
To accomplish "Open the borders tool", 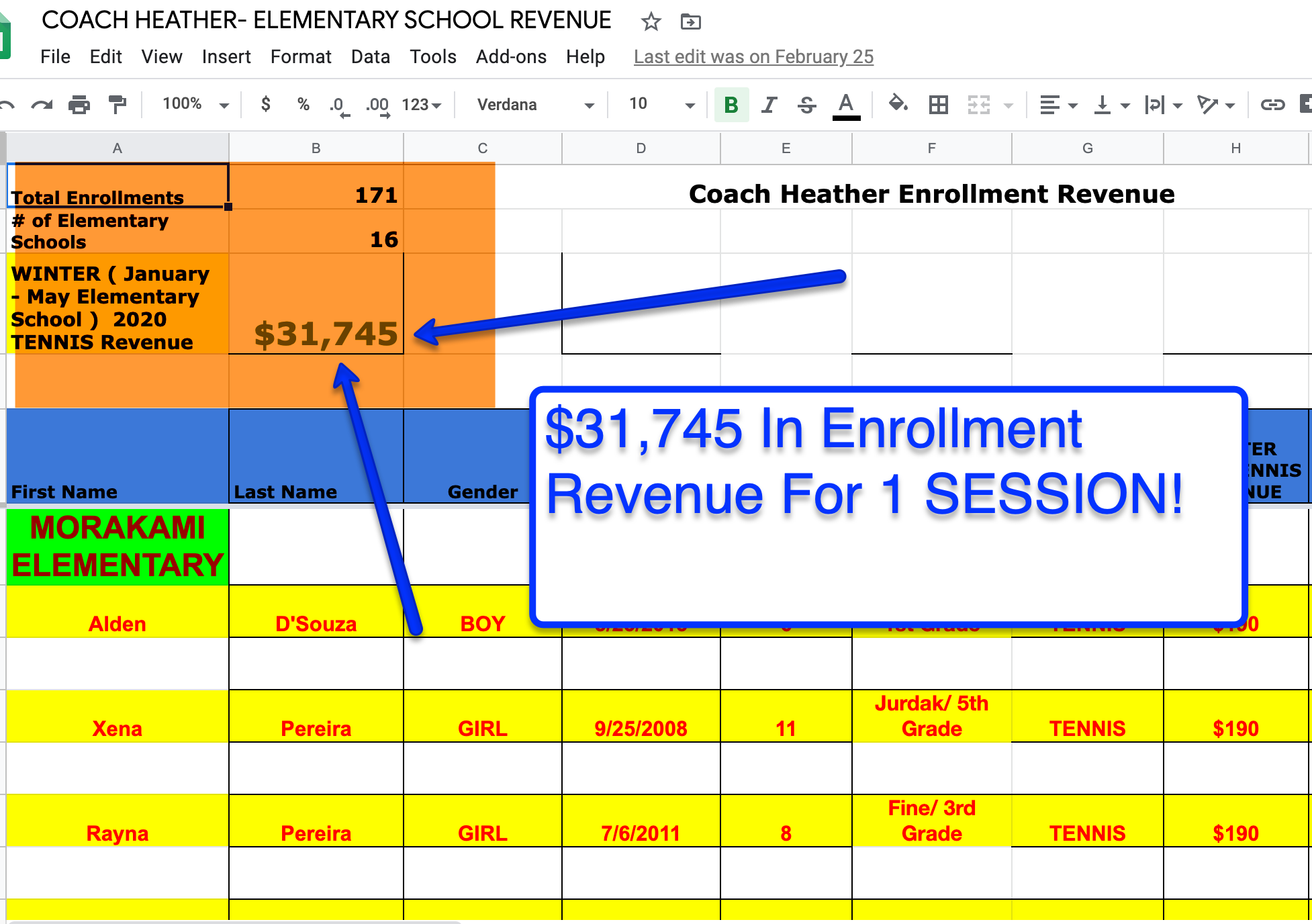I will (x=938, y=105).
